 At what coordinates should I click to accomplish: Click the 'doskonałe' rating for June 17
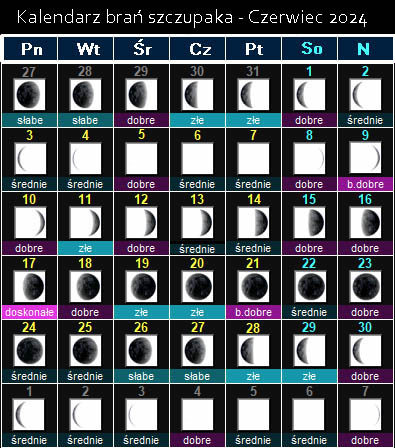(30, 312)
